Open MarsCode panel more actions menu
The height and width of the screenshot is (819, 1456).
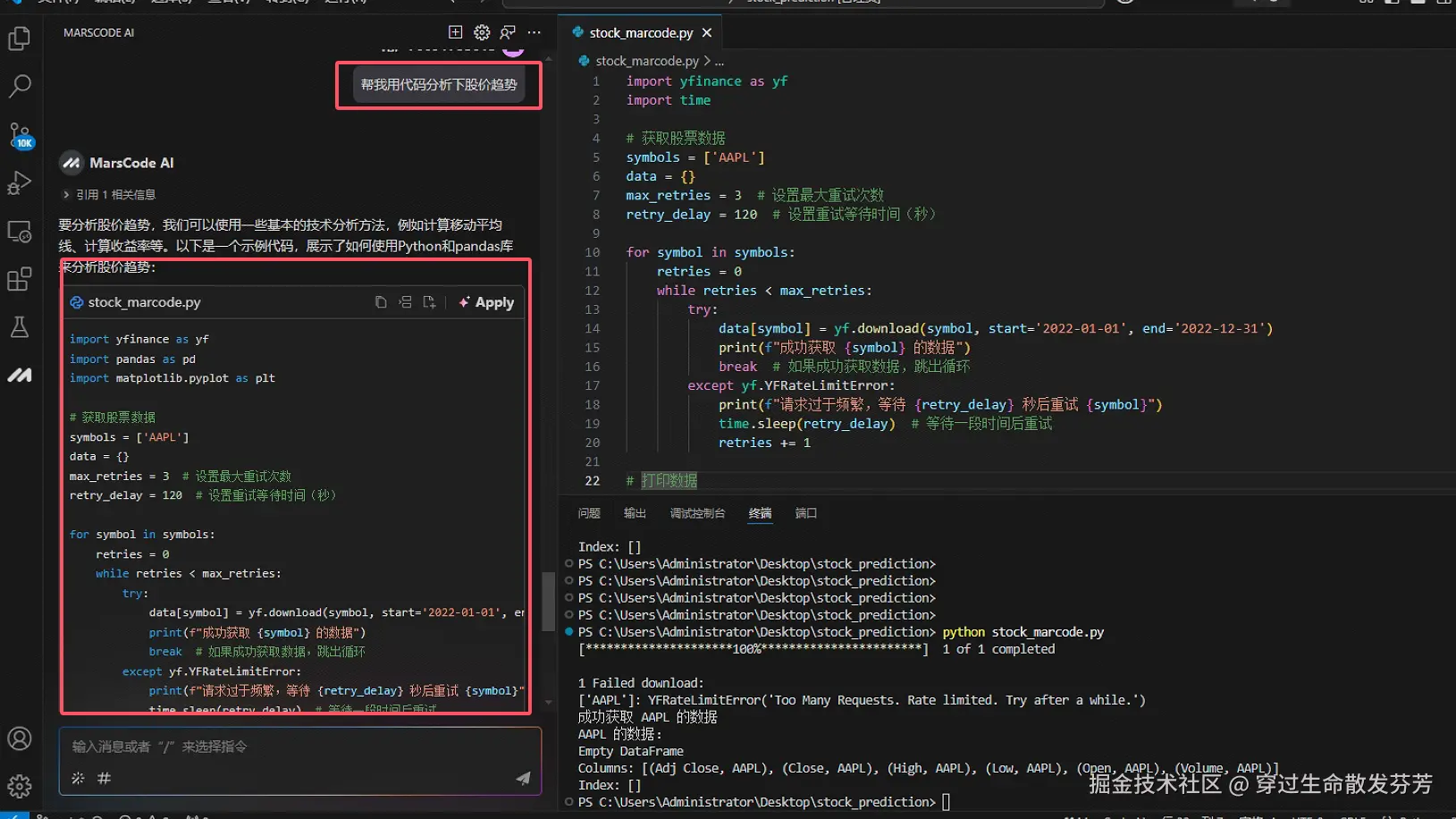click(x=534, y=32)
